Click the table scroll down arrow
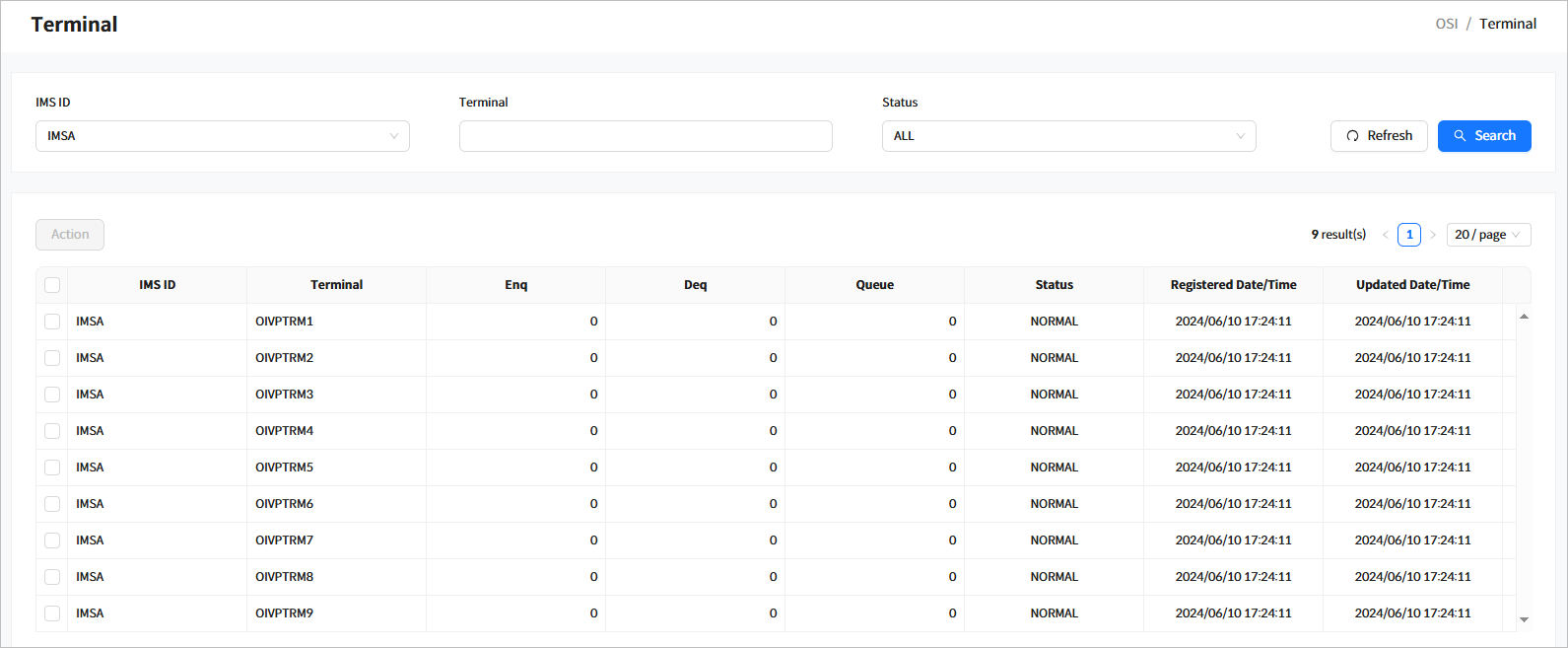Viewport: 1568px width, 648px height. pyautogui.click(x=1524, y=619)
